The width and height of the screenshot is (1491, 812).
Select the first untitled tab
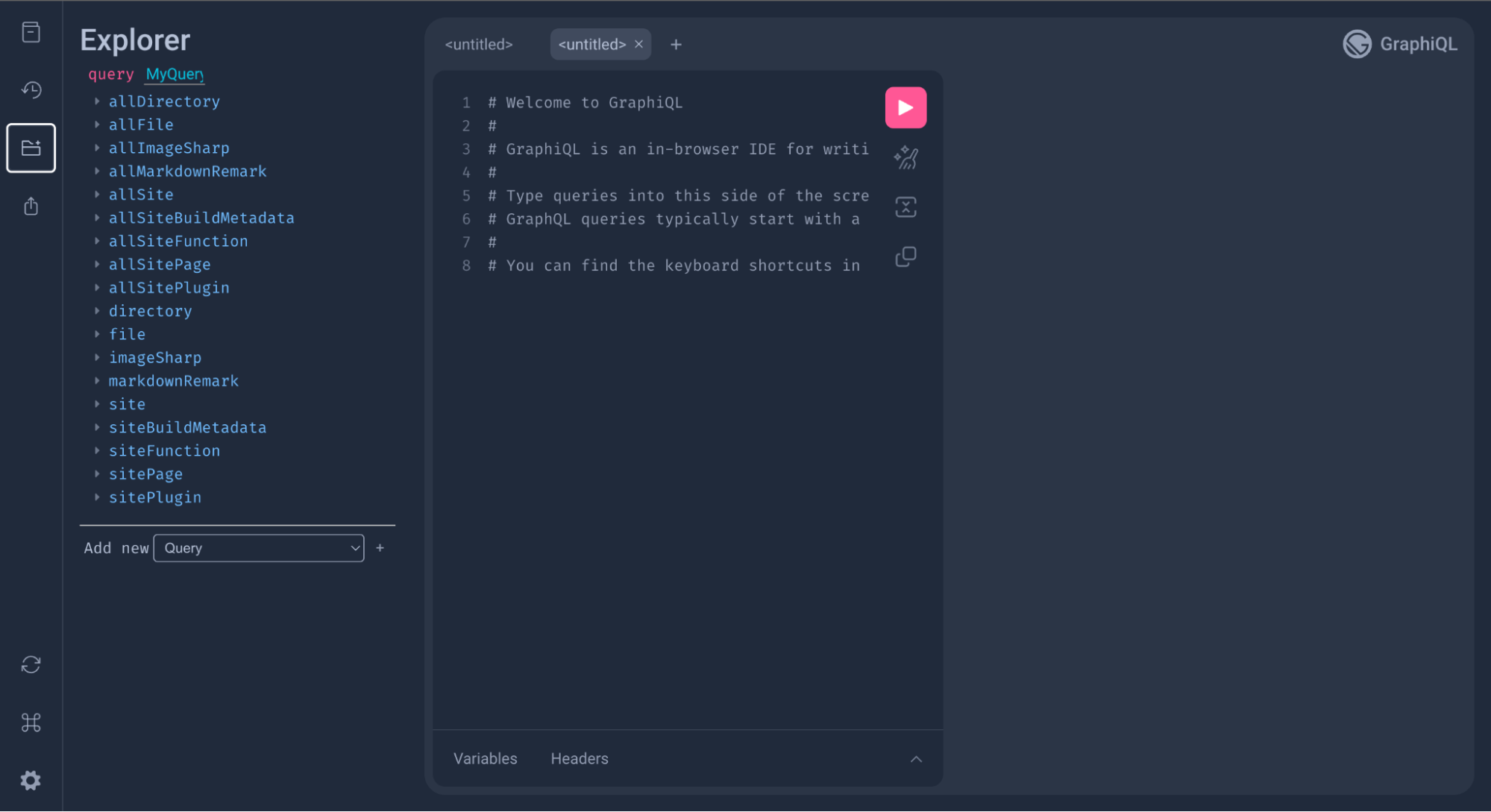pos(479,44)
